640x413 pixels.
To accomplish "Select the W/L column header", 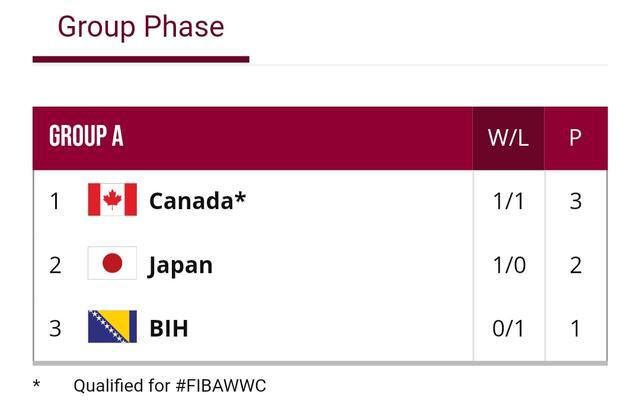I will click(x=508, y=138).
